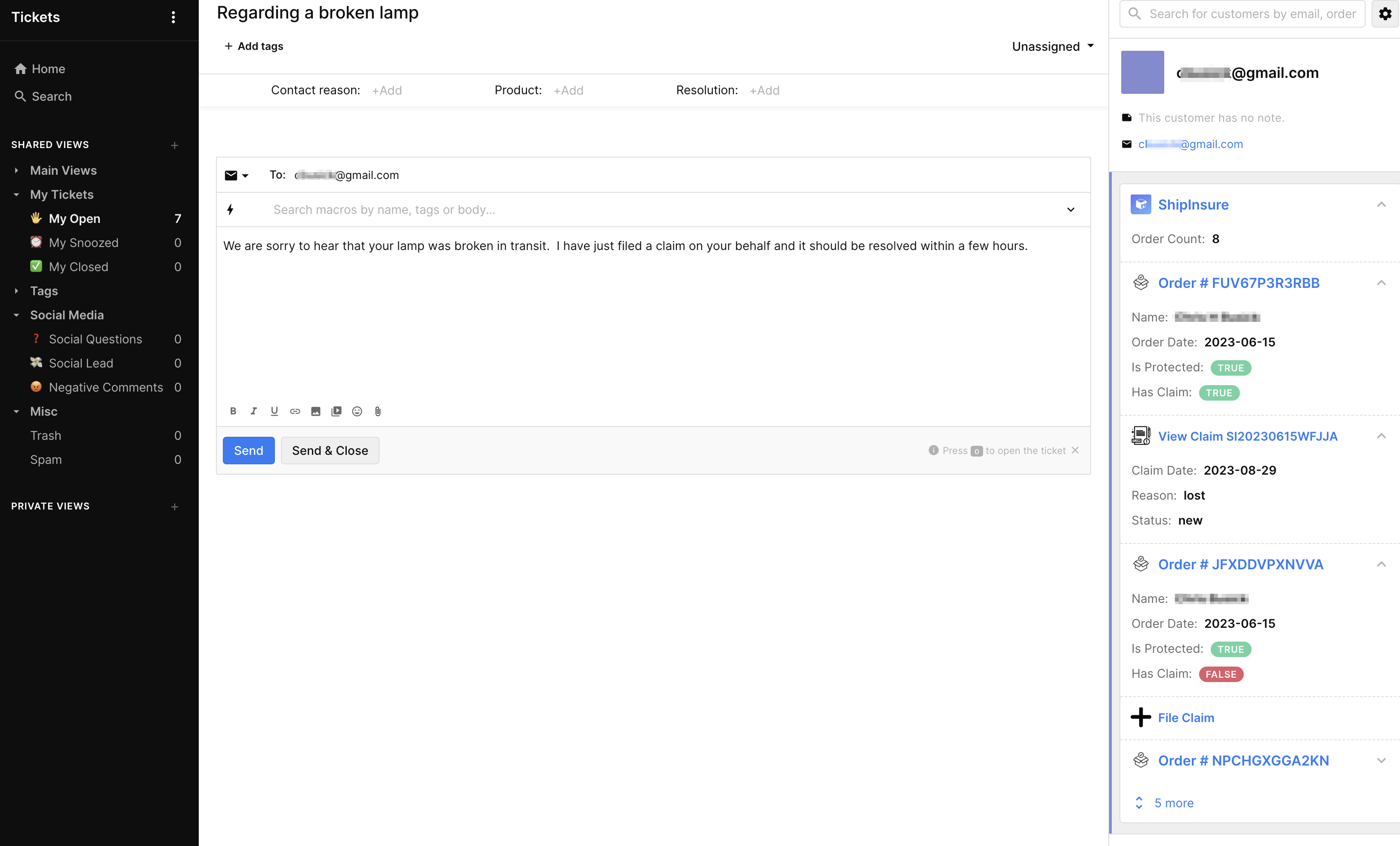Expand Order # NPCHGXGGA2KN details

[x=1381, y=760]
